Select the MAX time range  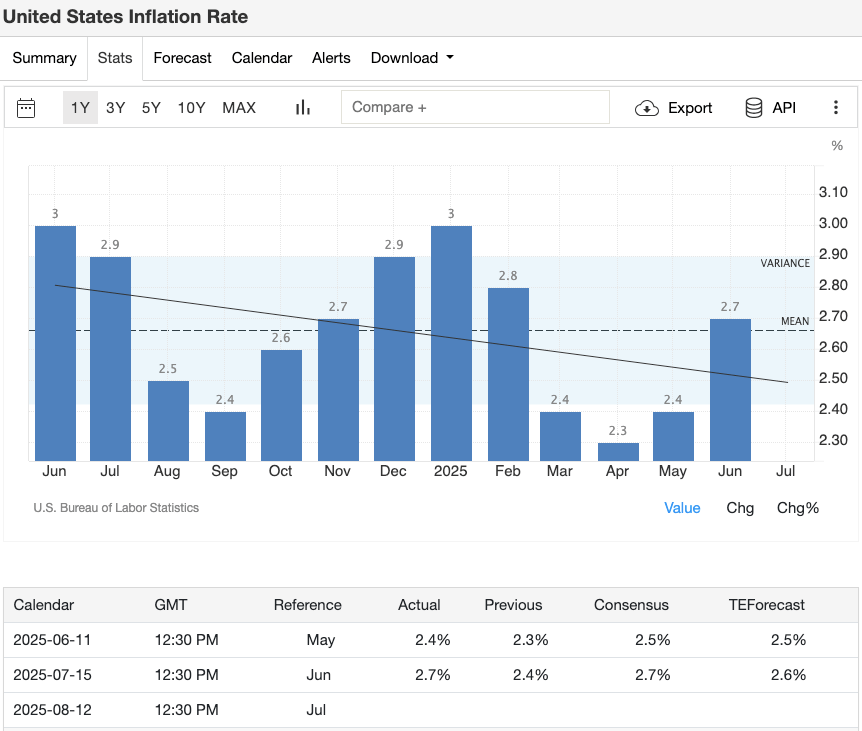point(239,107)
